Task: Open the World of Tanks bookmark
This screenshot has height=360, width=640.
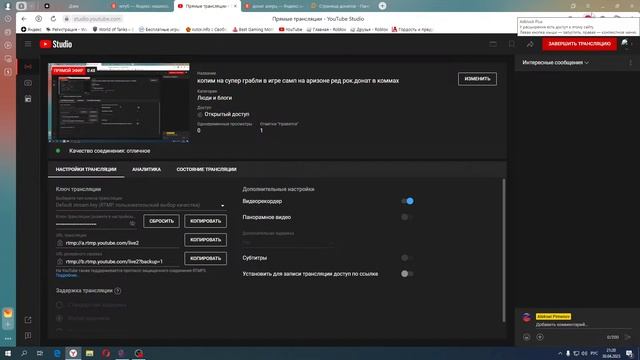Action: tap(113, 29)
